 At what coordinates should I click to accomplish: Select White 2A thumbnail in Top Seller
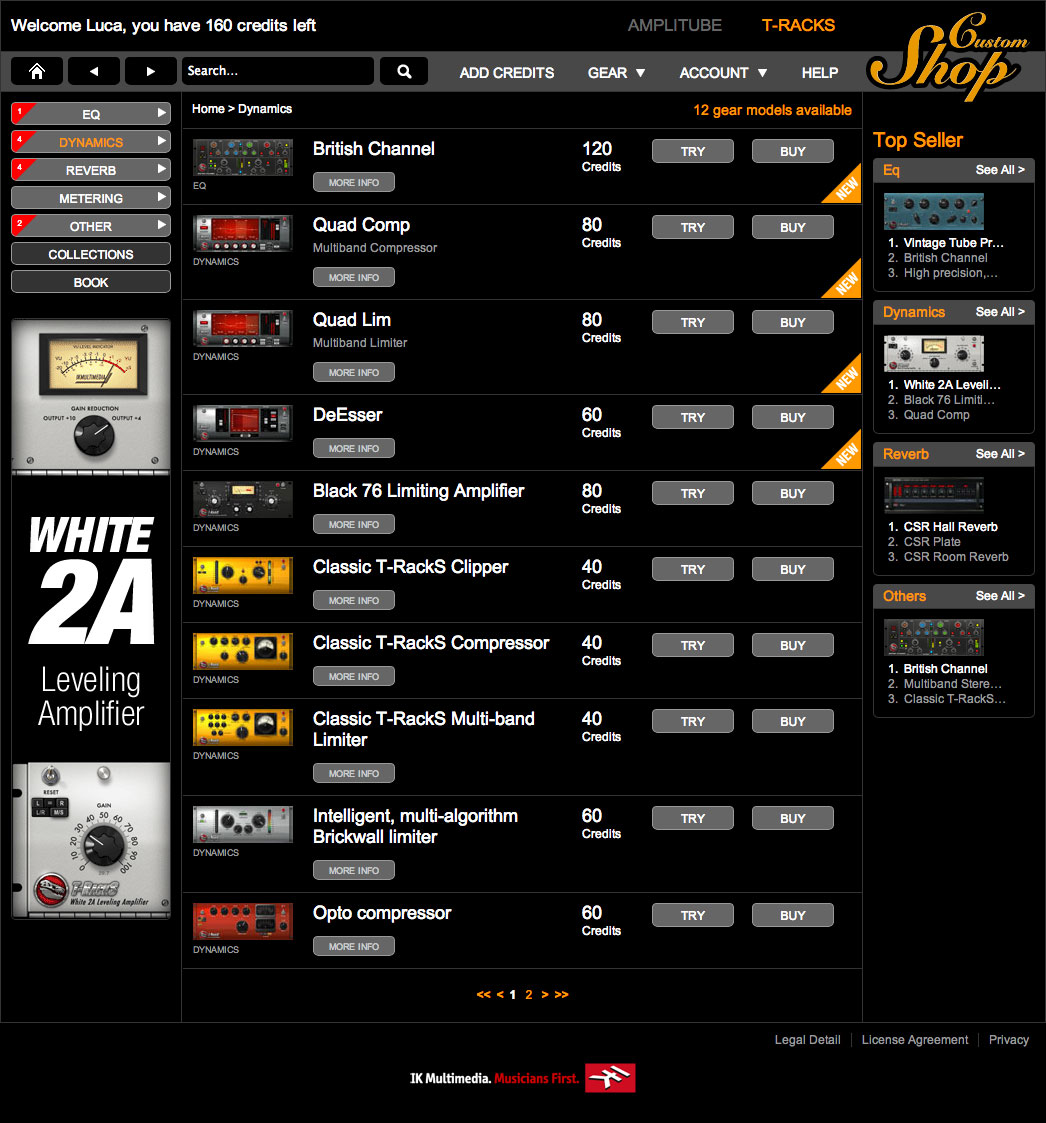[x=933, y=353]
